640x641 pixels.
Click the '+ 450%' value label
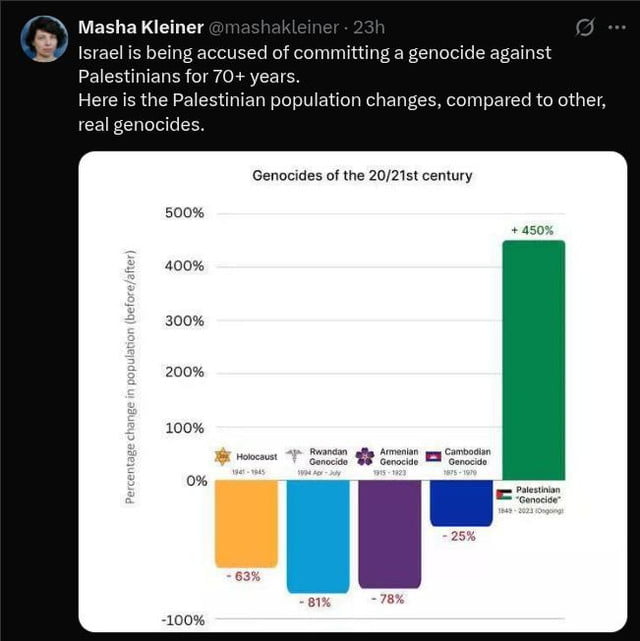tap(532, 230)
